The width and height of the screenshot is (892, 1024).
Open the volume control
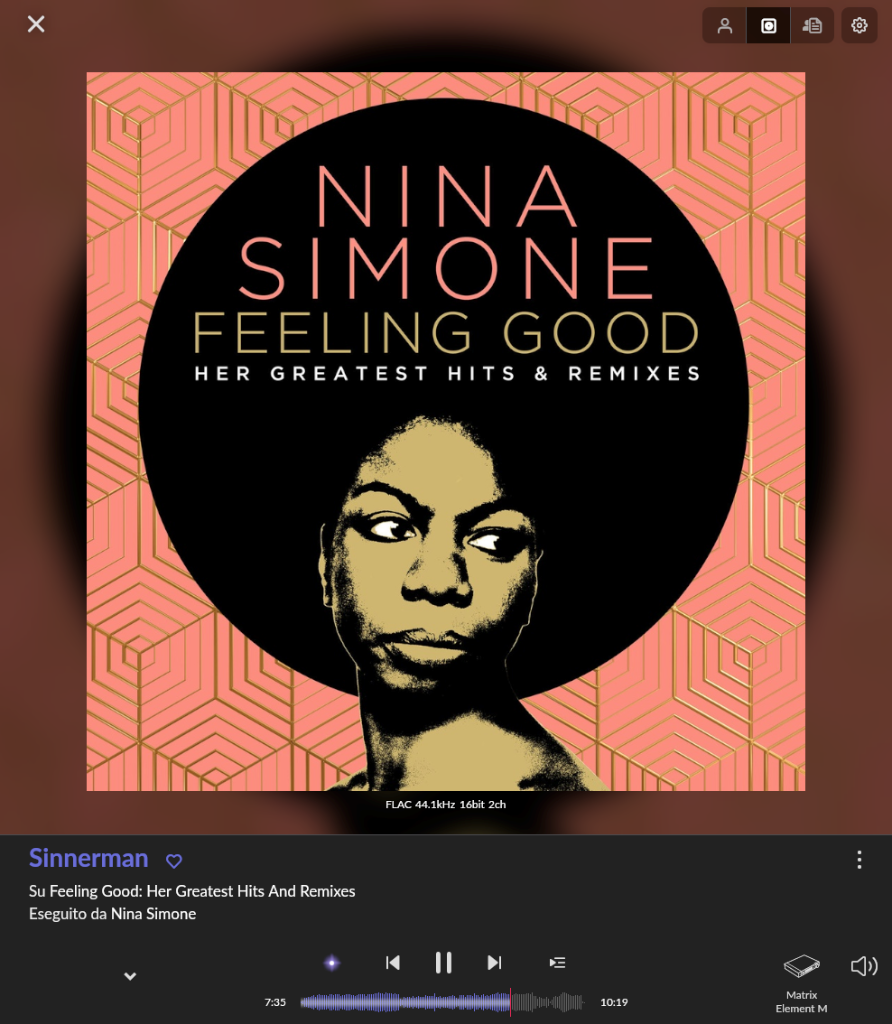[864, 966]
